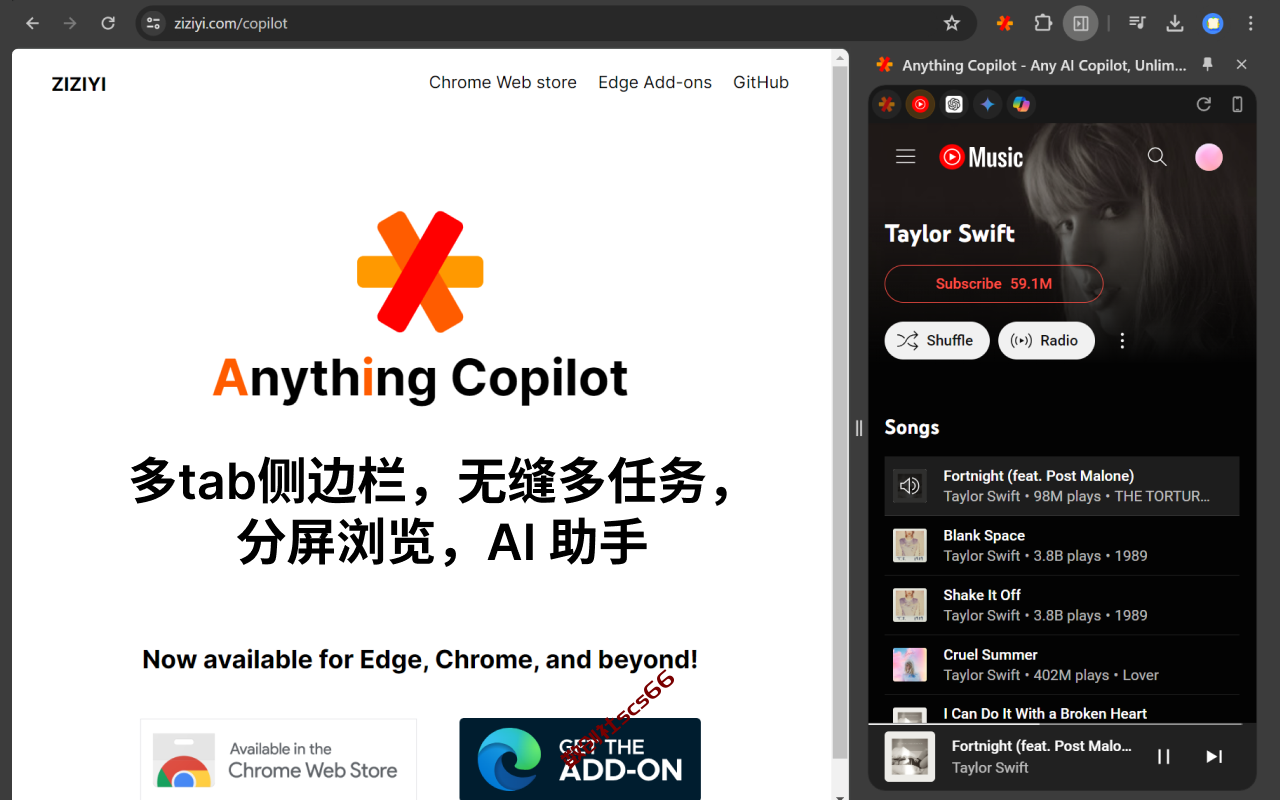
Task: Play the Cruel Summer song
Action: (1062, 665)
